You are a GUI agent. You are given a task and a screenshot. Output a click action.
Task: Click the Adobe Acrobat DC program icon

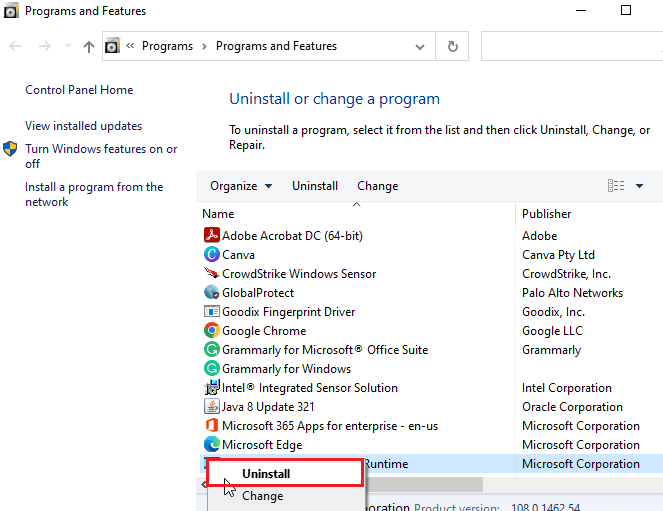[211, 235]
